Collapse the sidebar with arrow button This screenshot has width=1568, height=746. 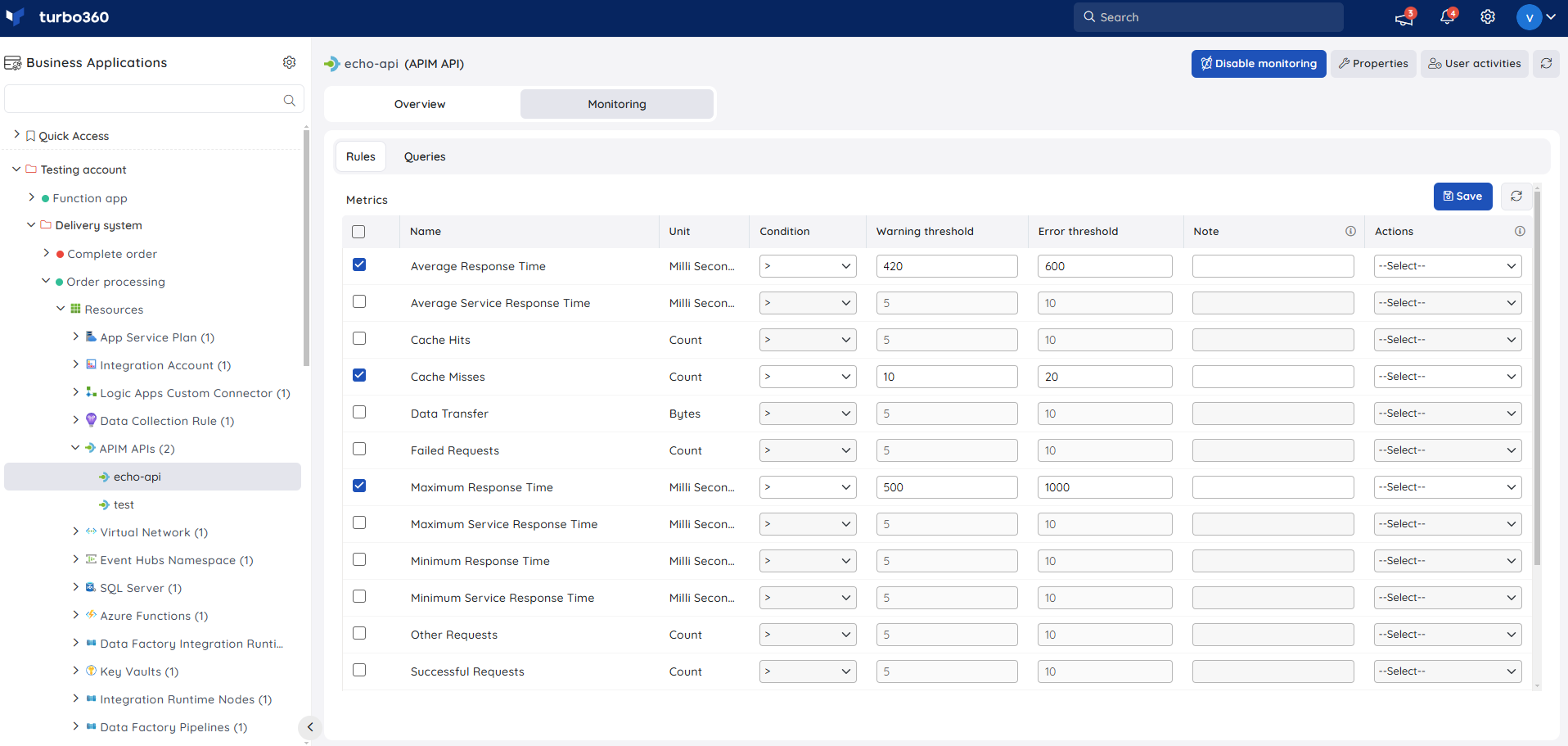coord(309,727)
